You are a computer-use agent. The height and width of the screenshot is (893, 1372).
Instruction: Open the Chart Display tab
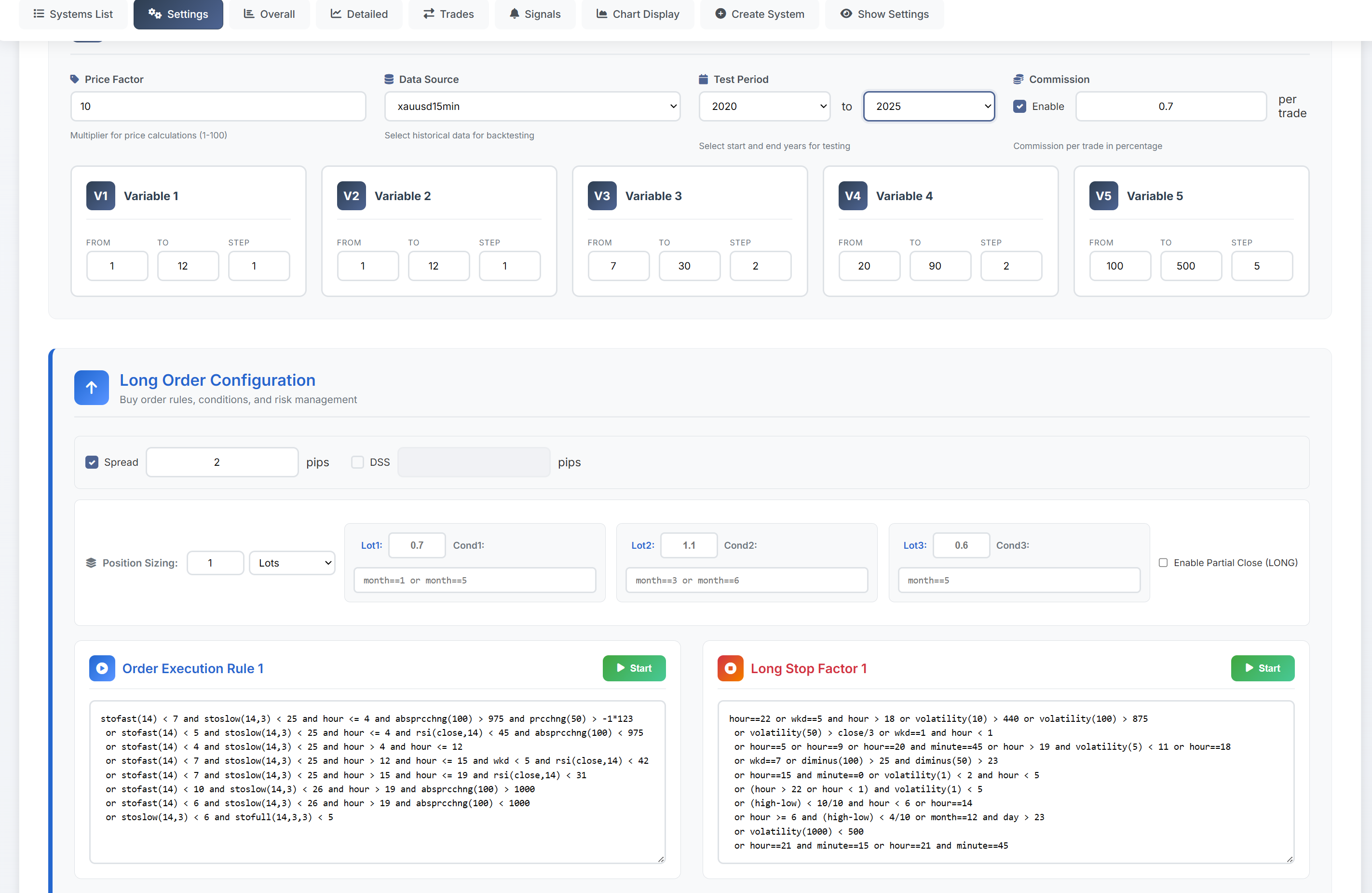click(637, 14)
